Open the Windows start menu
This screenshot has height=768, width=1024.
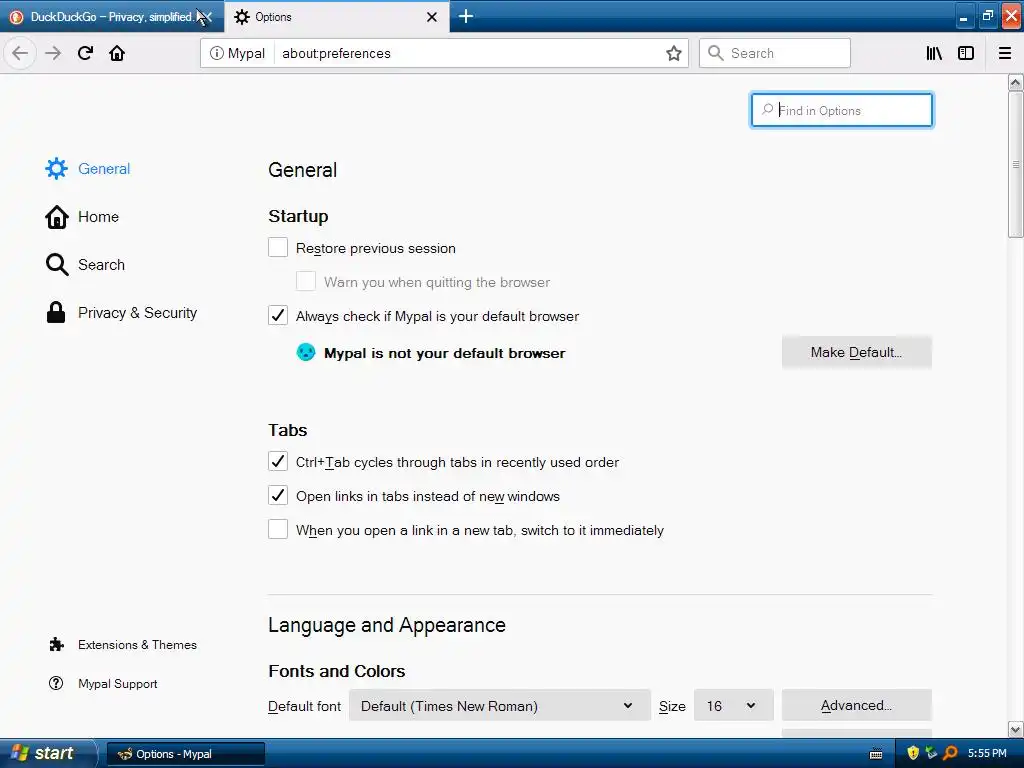(48, 754)
